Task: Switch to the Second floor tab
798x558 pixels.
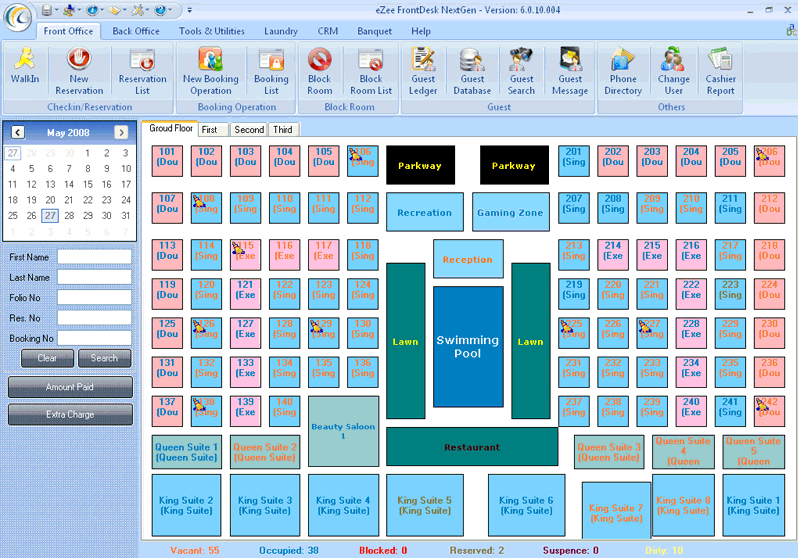Action: (x=249, y=130)
